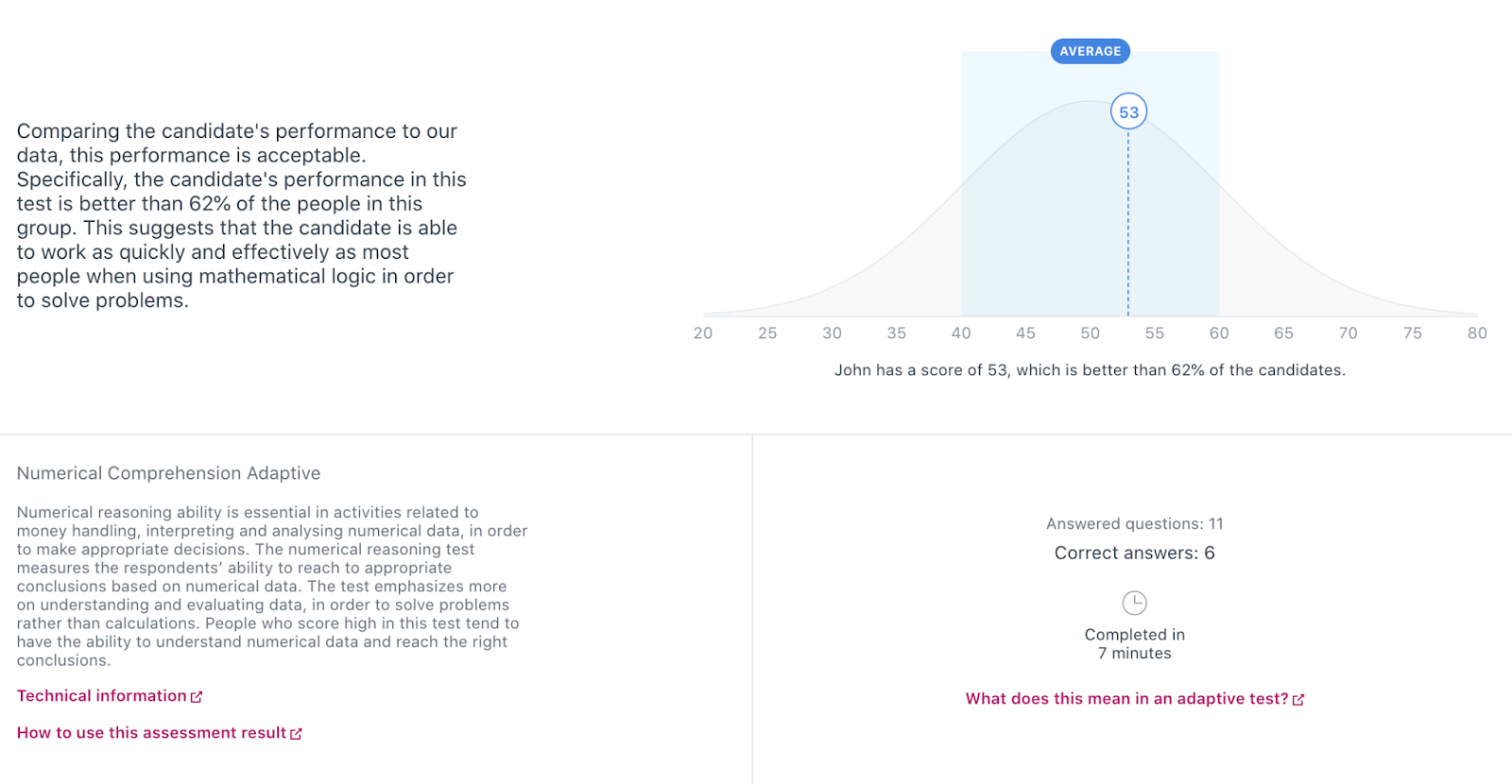Click the Numerical Comprehension Adaptive heading
Image resolution: width=1512 pixels, height=784 pixels.
click(168, 473)
